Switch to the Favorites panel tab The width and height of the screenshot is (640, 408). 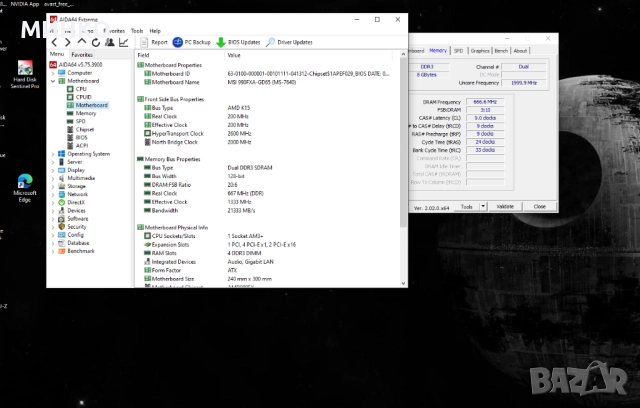(x=82, y=54)
